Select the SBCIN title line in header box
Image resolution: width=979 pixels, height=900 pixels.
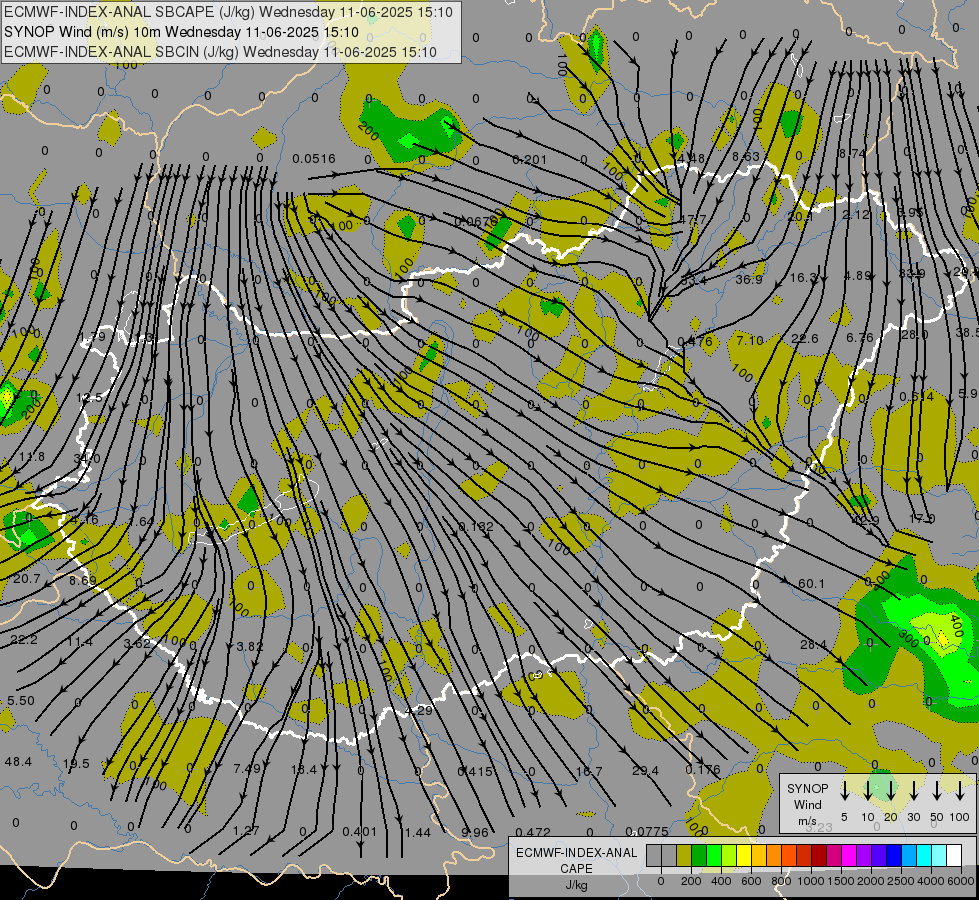click(x=220, y=52)
